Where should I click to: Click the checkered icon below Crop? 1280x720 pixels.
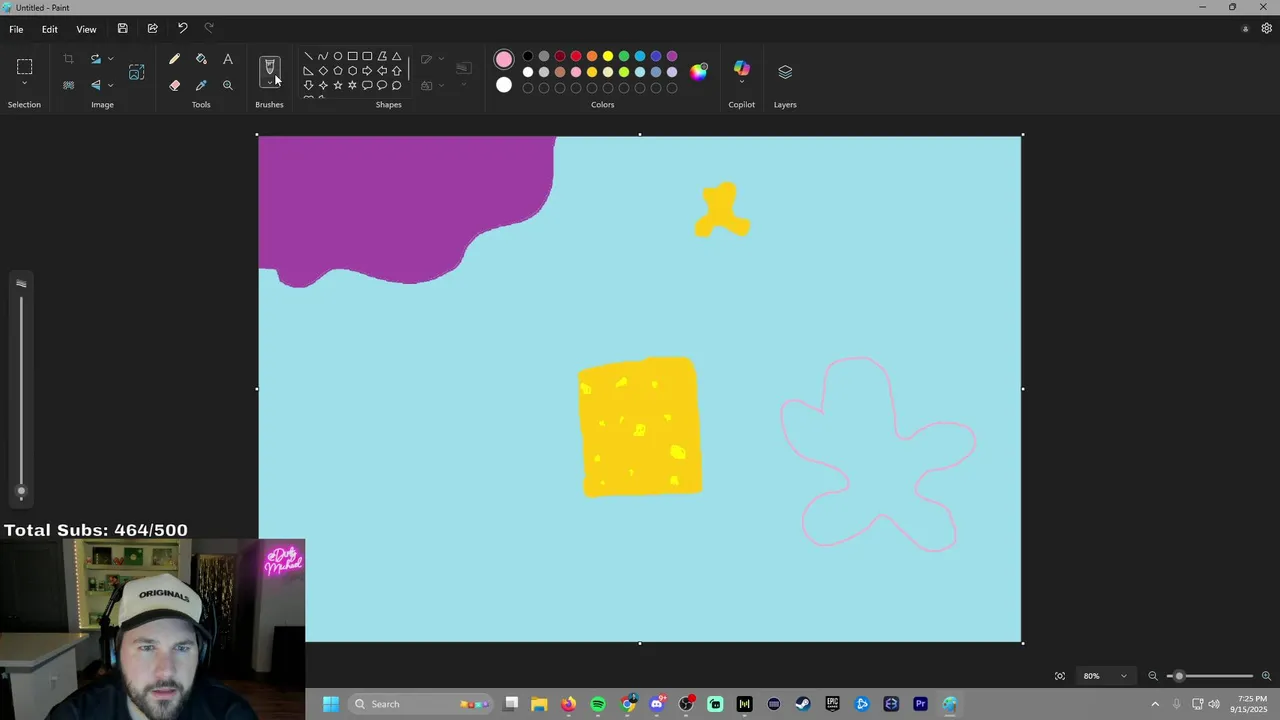click(x=68, y=85)
